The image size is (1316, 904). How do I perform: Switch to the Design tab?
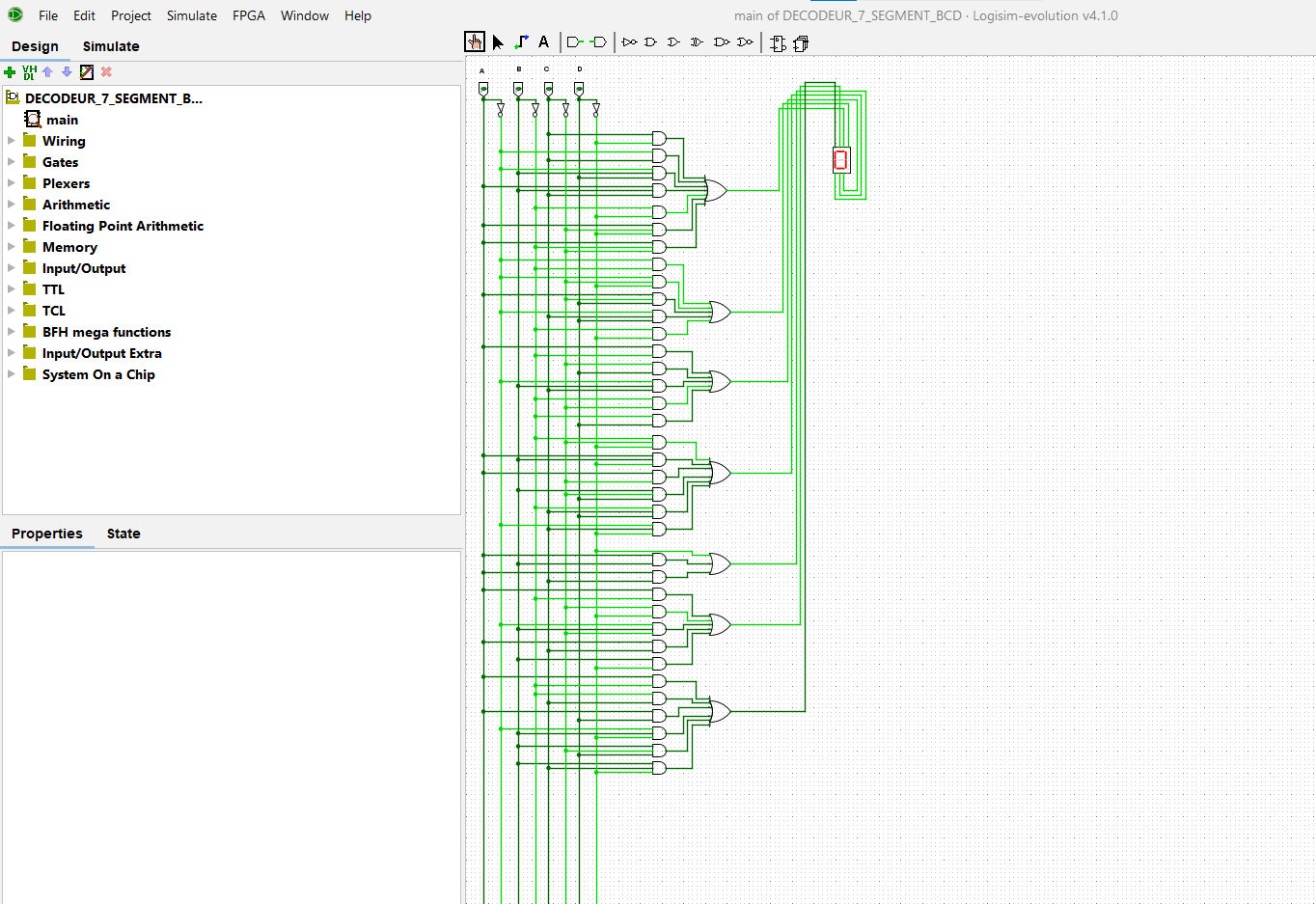[x=35, y=46]
